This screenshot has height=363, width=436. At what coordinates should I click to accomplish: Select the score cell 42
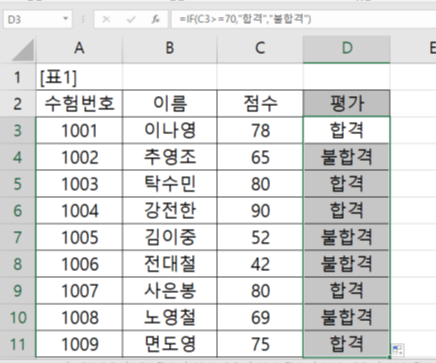[x=260, y=264]
